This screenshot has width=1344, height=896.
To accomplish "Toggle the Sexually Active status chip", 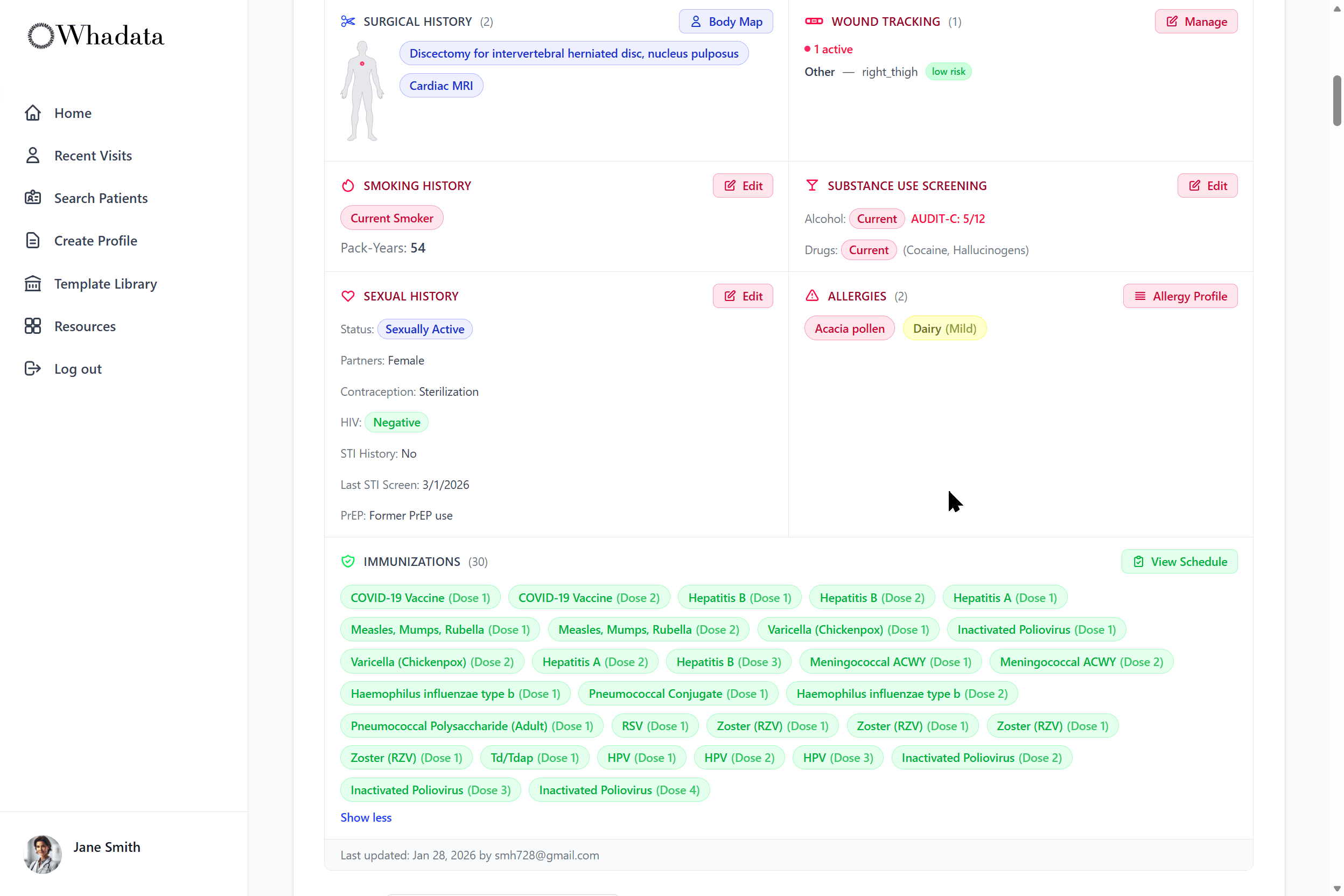I will (424, 328).
